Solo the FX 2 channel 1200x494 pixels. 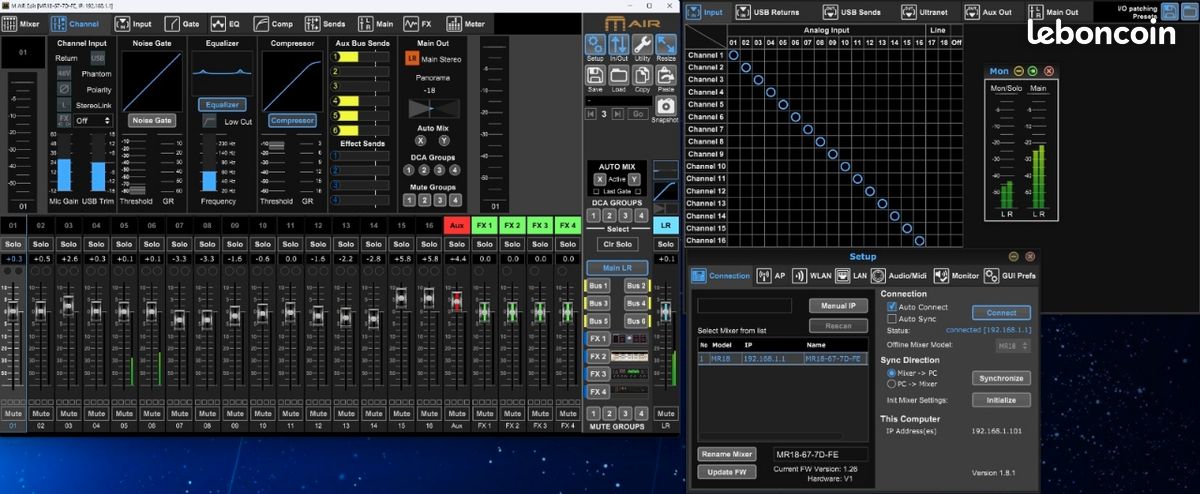tap(512, 244)
